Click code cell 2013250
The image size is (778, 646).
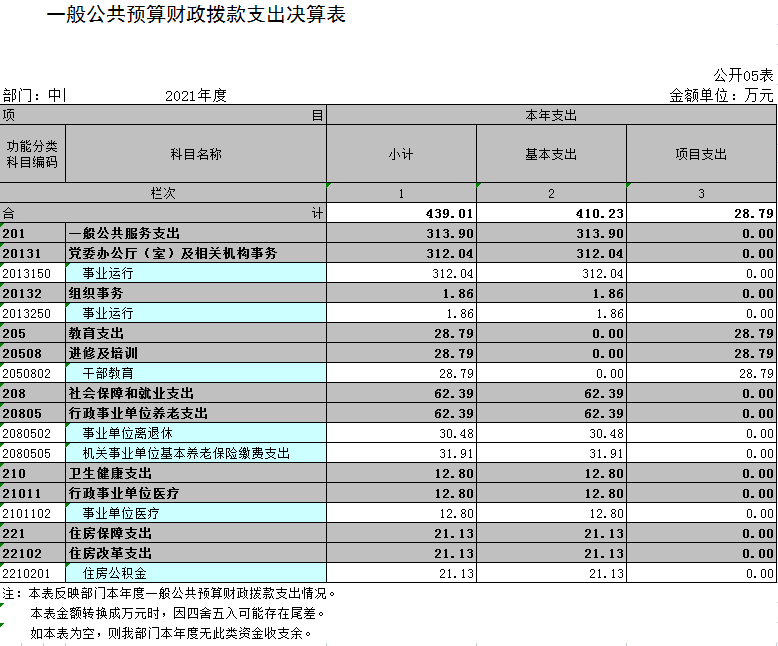tap(32, 313)
